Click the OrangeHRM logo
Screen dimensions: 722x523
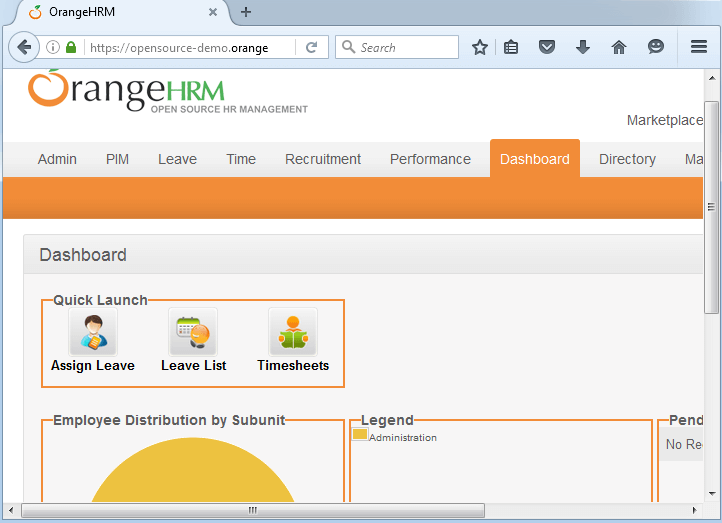(x=168, y=91)
